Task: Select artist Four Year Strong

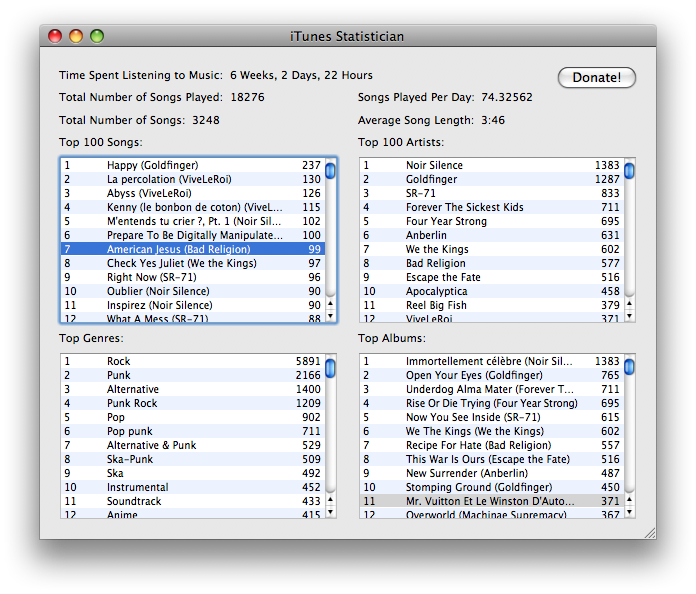Action: pyautogui.click(x=492, y=221)
